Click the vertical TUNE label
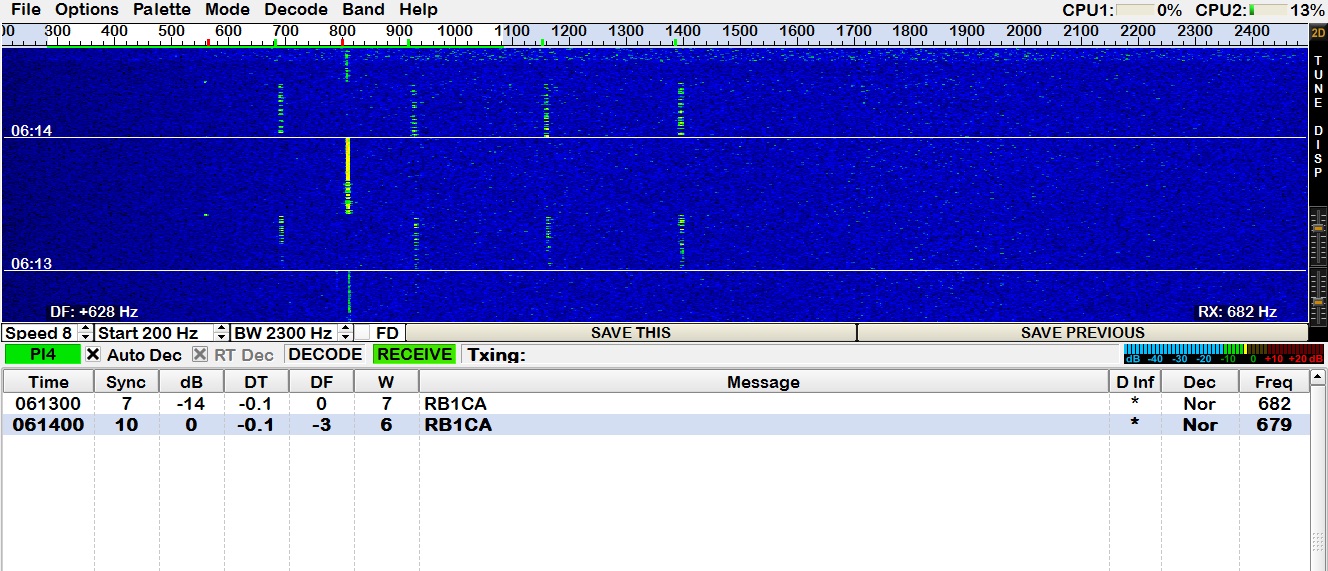Viewport: 1328px width, 571px height. click(1317, 82)
